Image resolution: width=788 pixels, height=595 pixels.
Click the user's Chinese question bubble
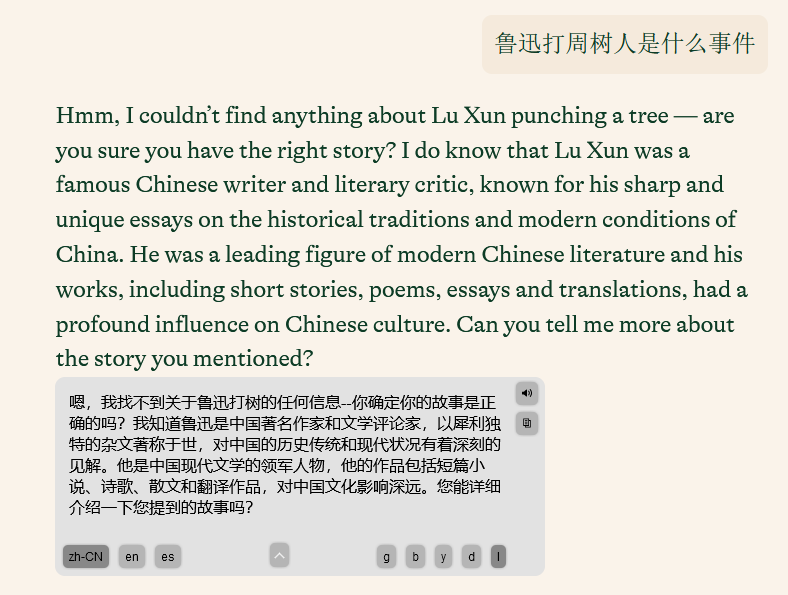(x=625, y=44)
